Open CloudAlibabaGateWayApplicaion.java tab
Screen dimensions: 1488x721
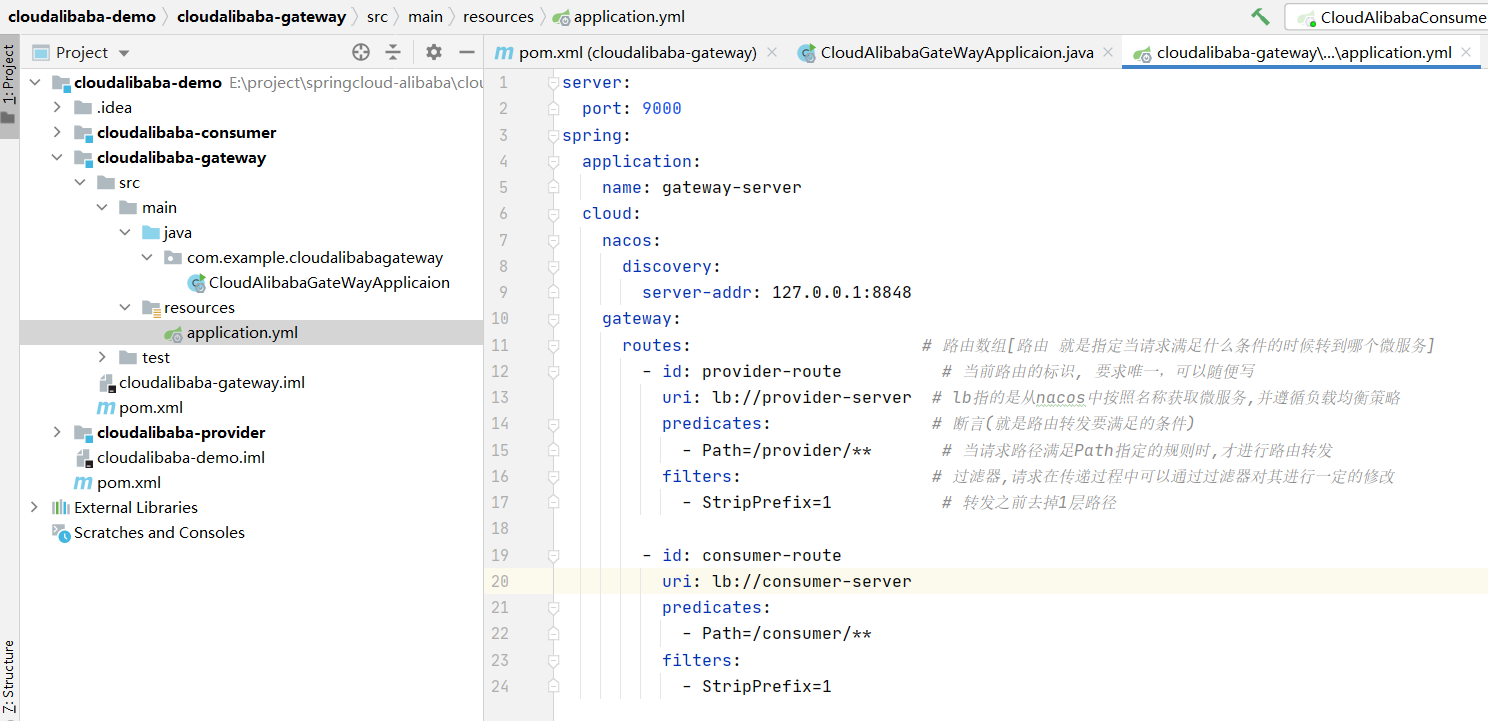click(955, 53)
